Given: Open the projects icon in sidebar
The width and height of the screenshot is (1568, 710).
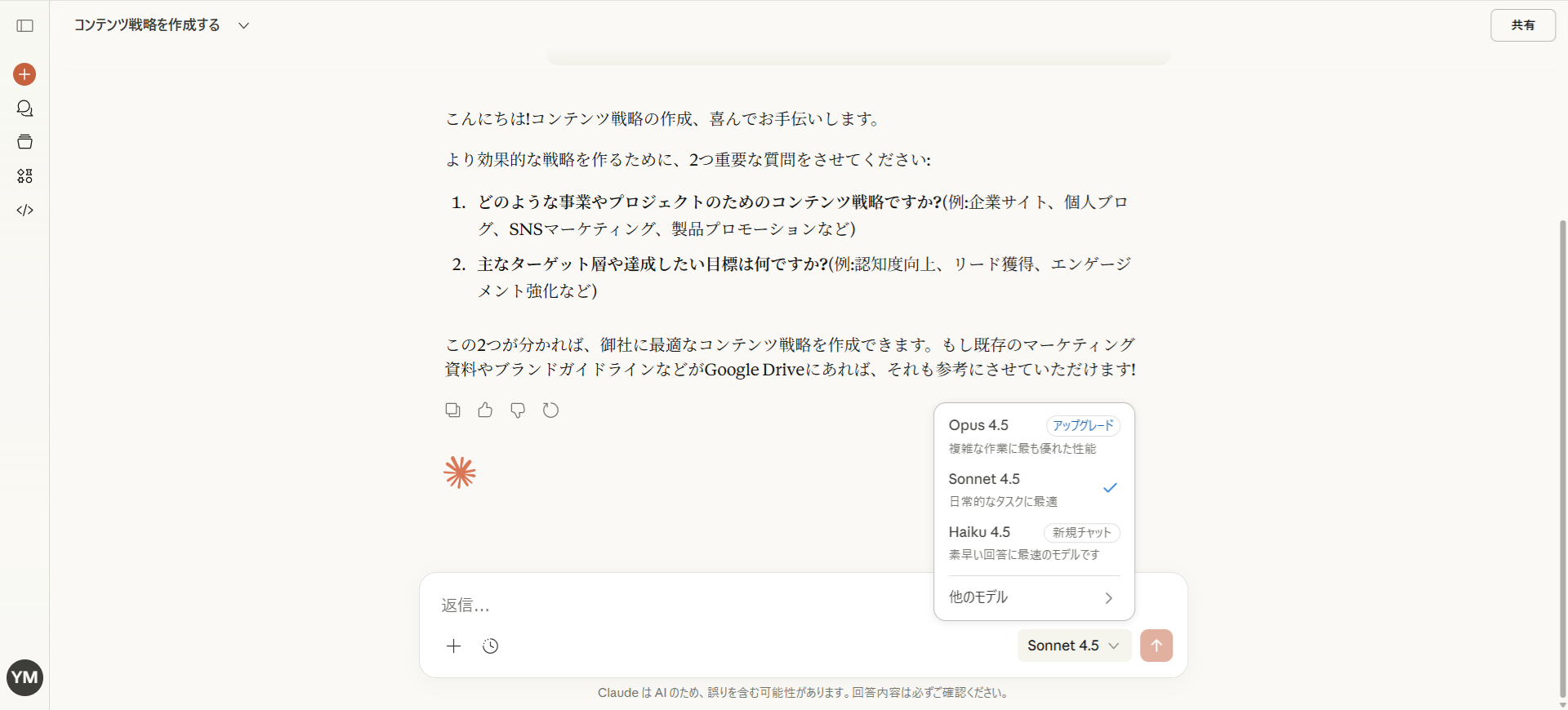Looking at the screenshot, I should pos(24,142).
